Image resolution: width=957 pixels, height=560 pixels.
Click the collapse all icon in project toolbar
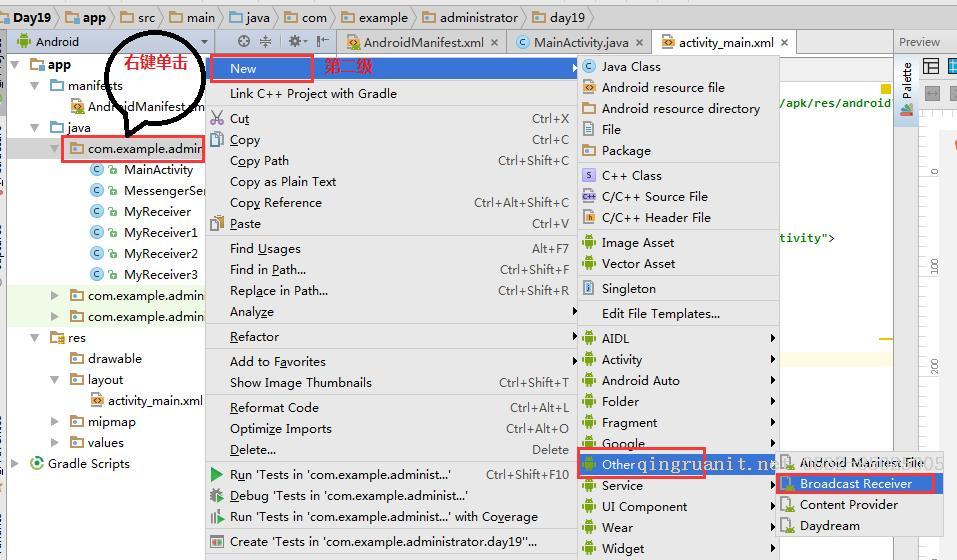point(265,41)
